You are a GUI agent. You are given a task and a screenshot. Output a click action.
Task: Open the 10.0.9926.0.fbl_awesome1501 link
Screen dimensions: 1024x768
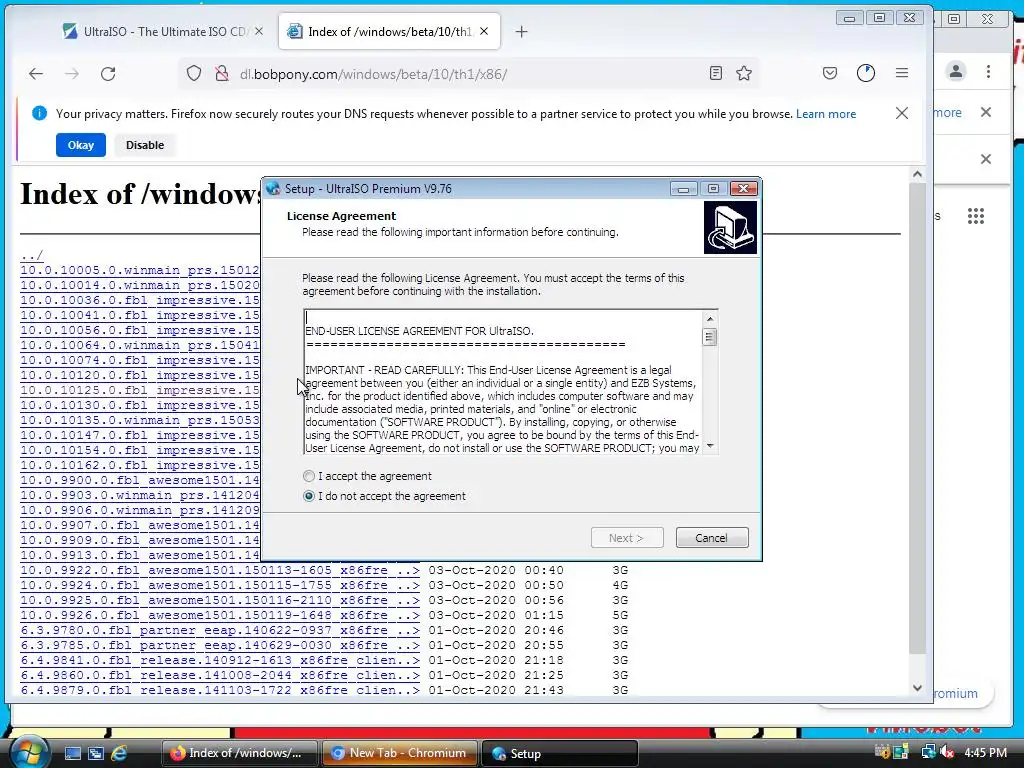(220, 615)
